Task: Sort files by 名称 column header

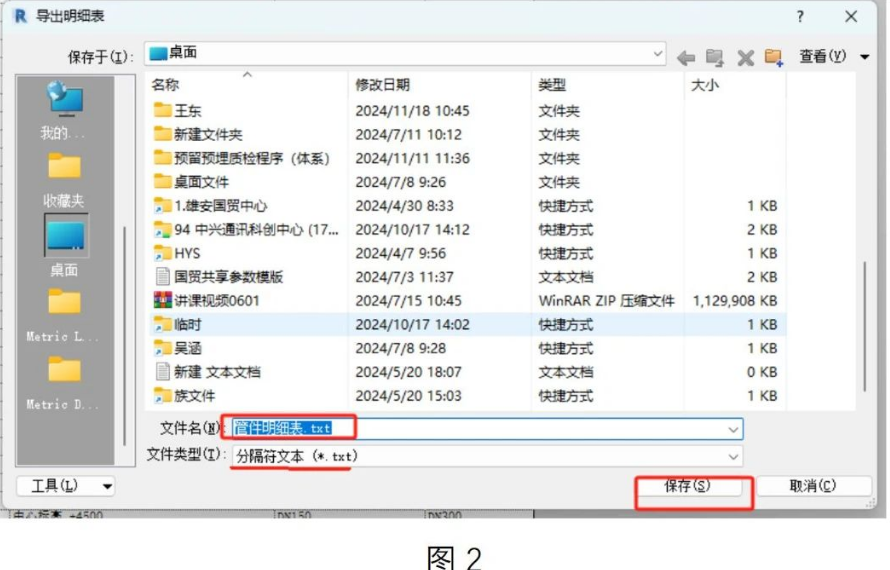Action: point(247,85)
